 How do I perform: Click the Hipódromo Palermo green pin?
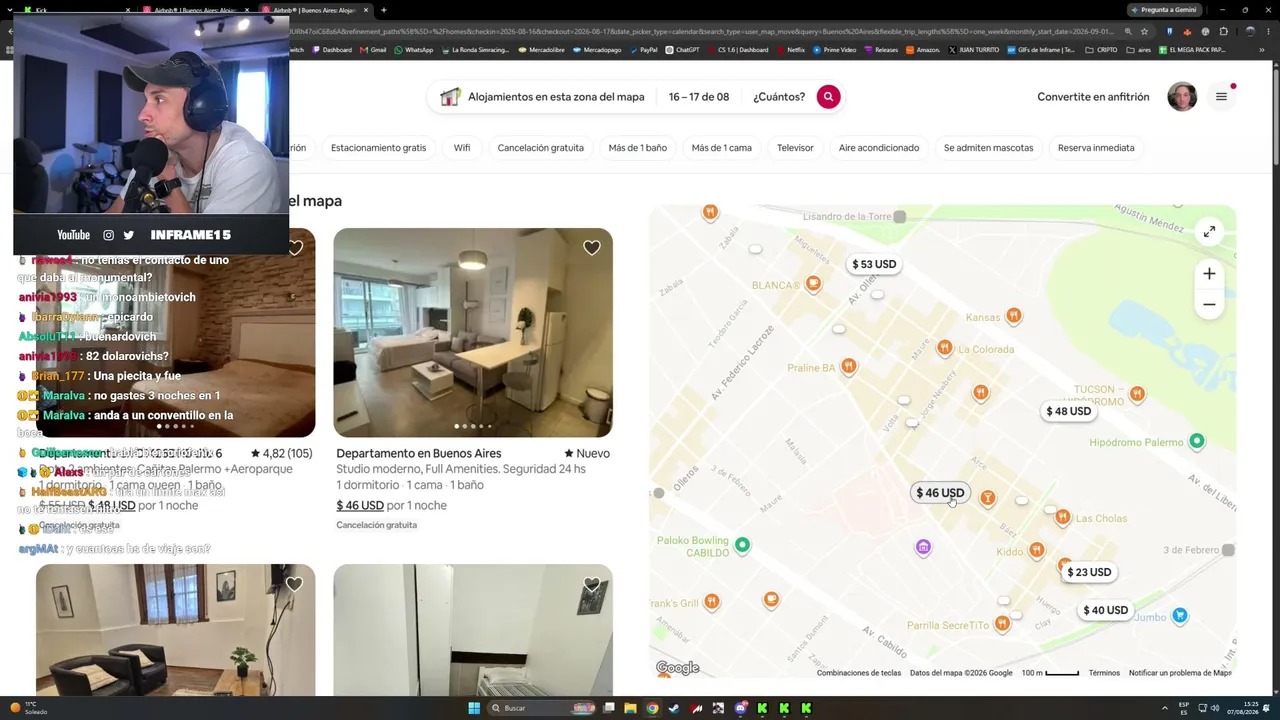tap(1197, 441)
